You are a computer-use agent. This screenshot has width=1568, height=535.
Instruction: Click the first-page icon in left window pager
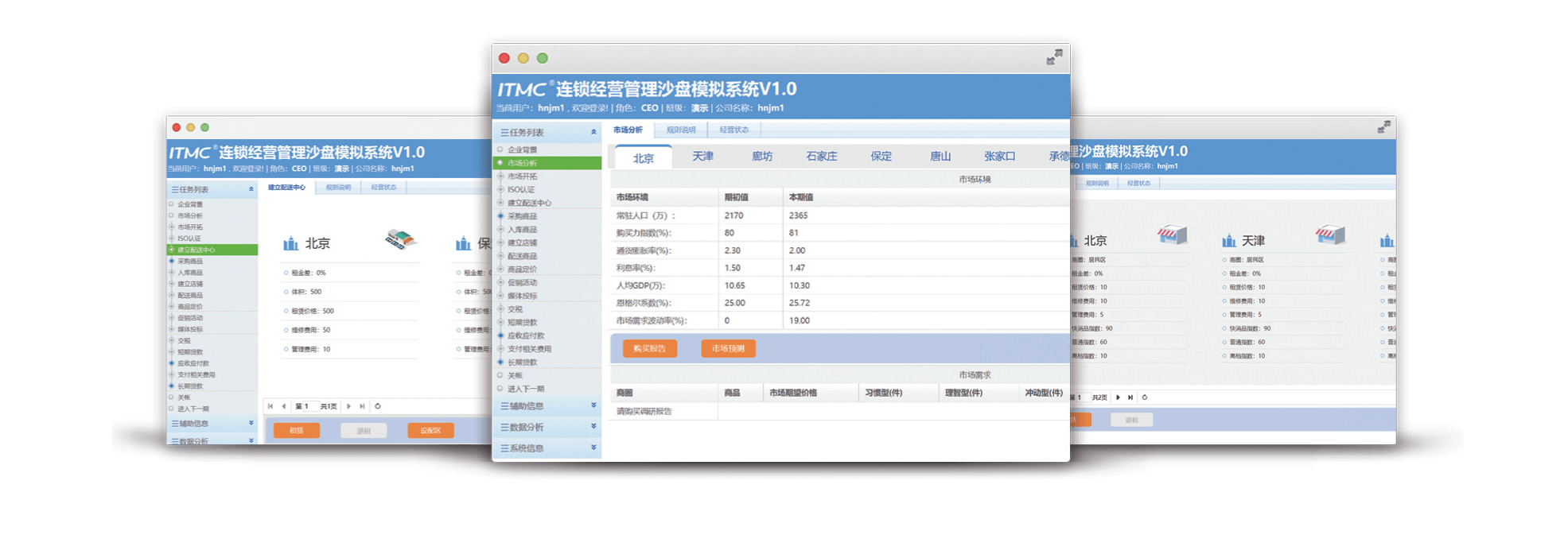(270, 406)
